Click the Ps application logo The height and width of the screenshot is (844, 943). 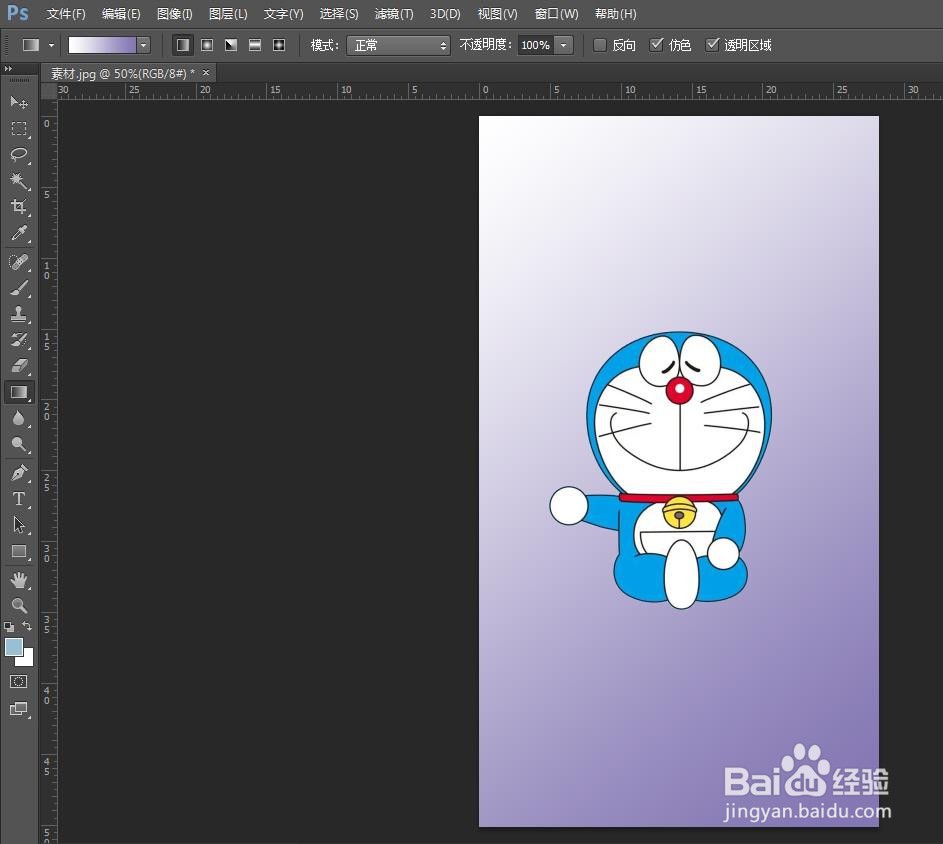click(x=17, y=13)
